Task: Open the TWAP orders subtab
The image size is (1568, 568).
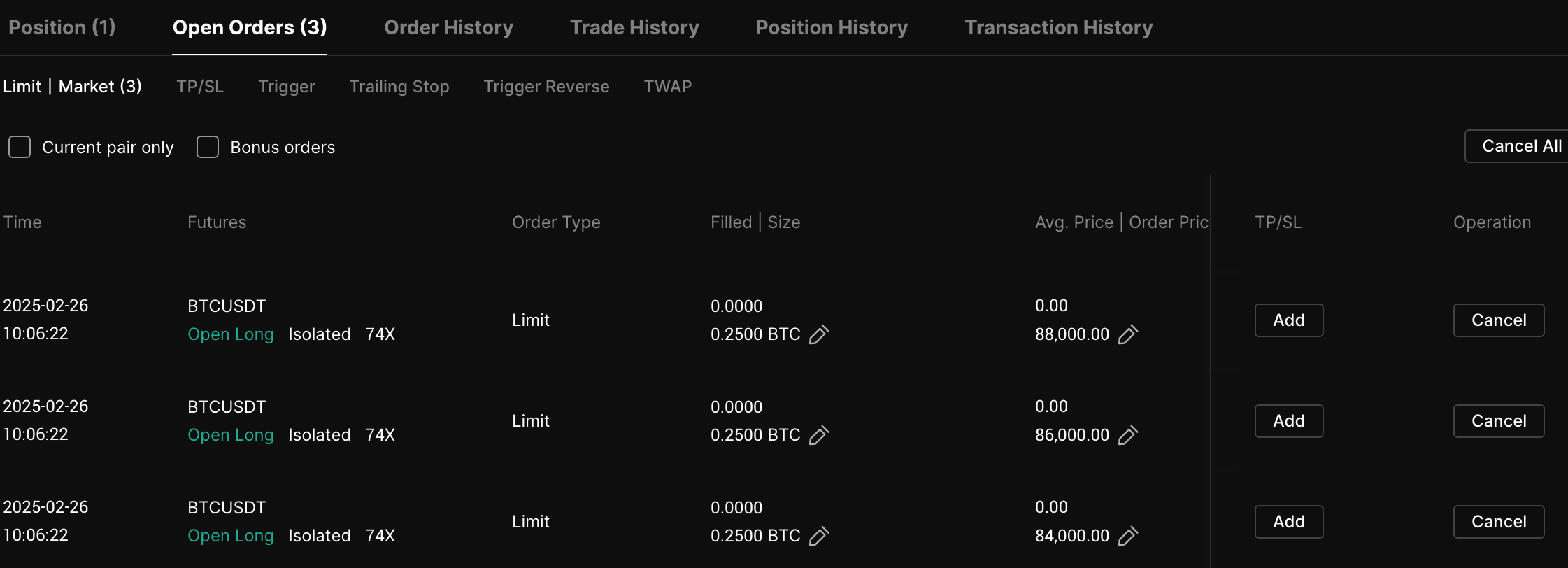Action: pos(667,86)
